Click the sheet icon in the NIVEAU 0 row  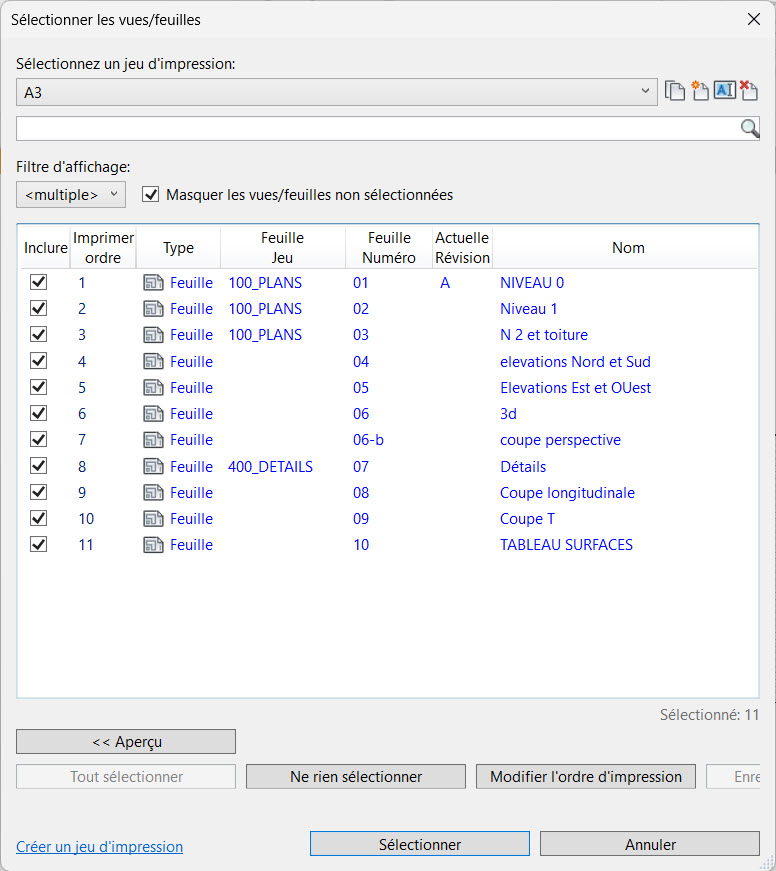153,283
